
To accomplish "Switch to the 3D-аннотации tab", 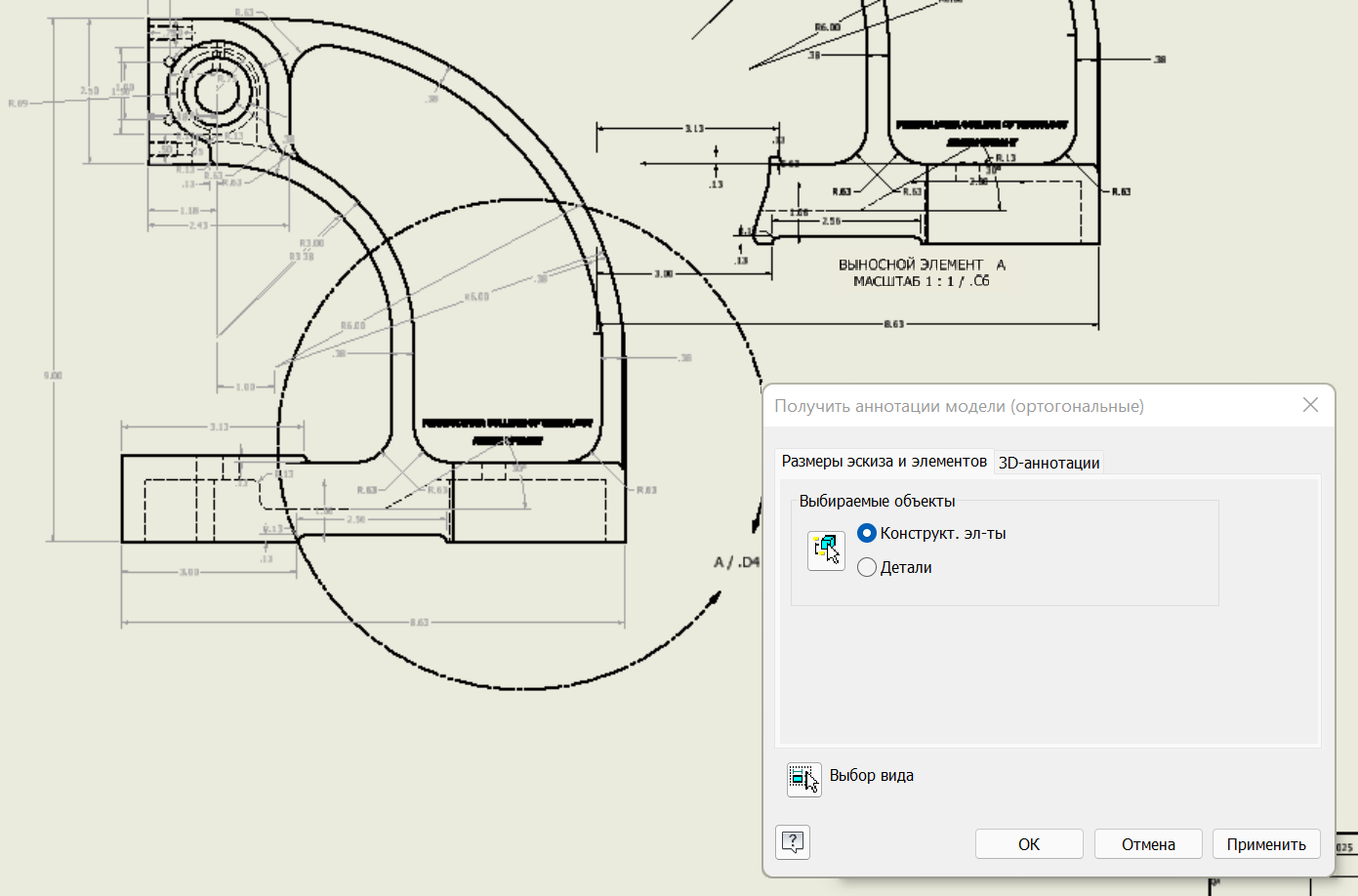I will [1049, 463].
